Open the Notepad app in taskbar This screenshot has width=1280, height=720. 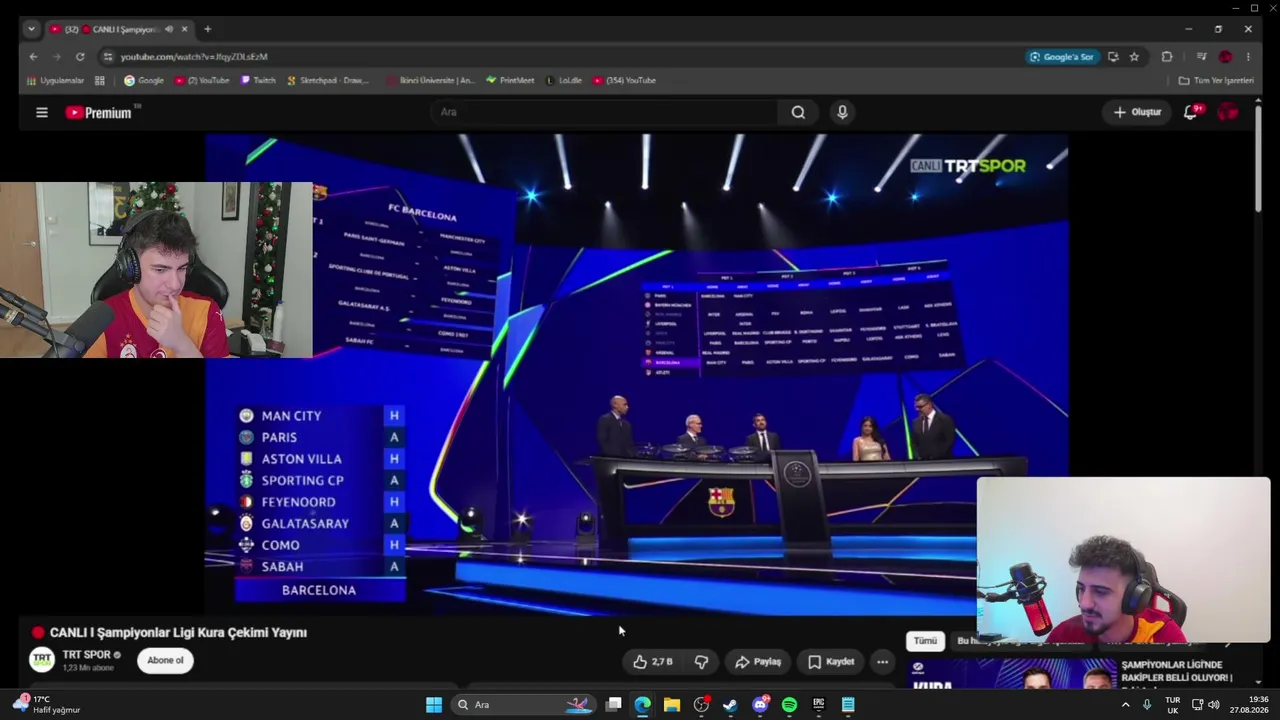click(x=848, y=705)
